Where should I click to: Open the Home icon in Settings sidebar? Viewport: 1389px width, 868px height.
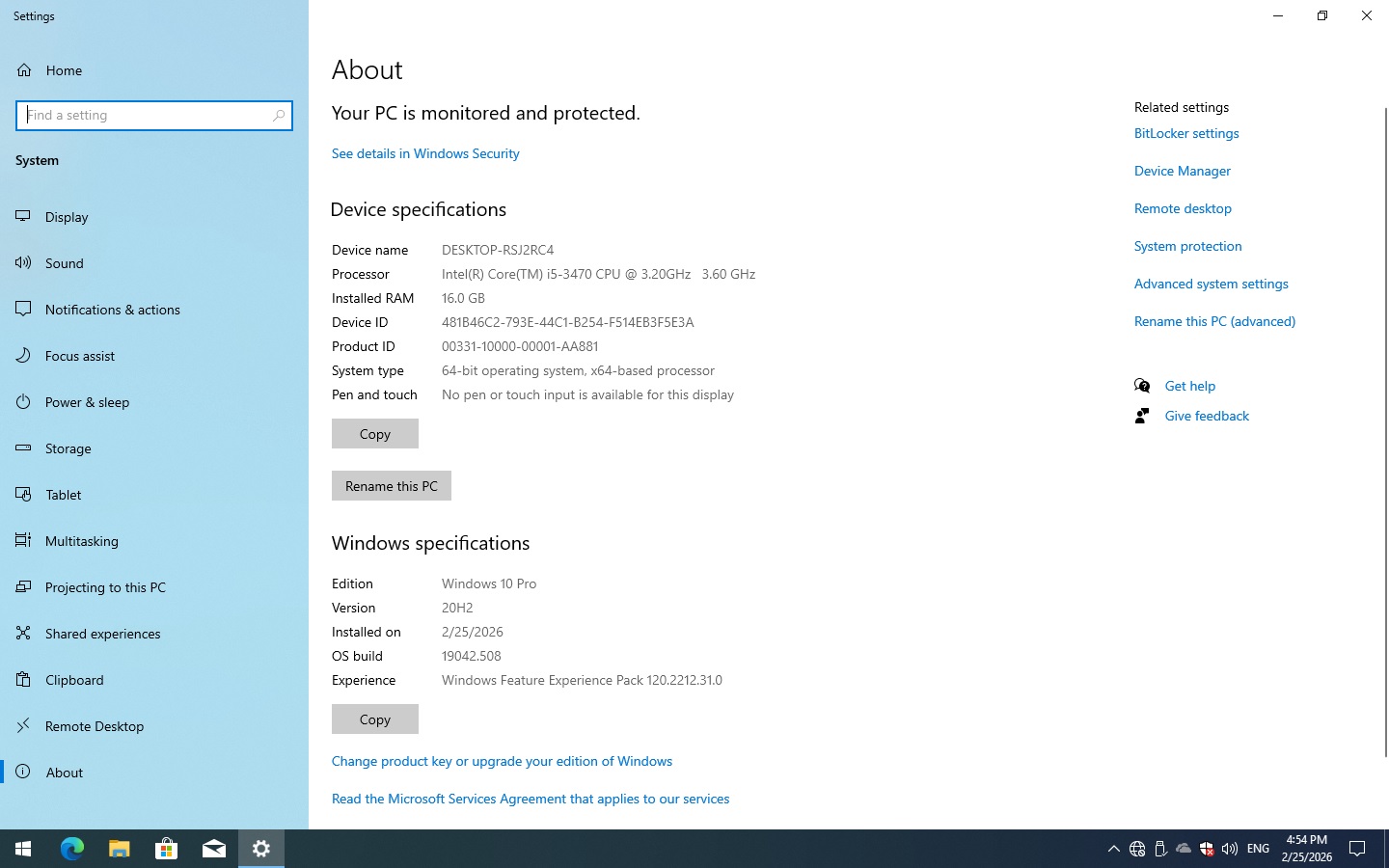[24, 70]
